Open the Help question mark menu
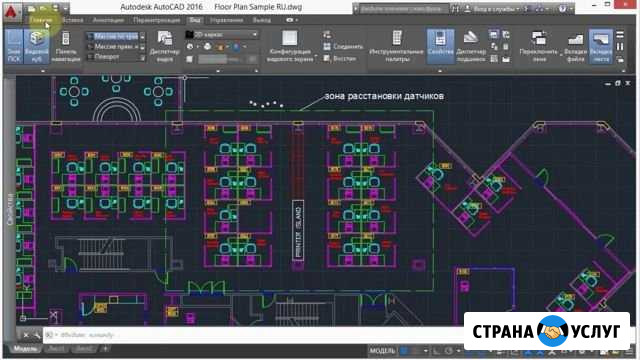Viewport: 640px width, 360px height. [563, 9]
